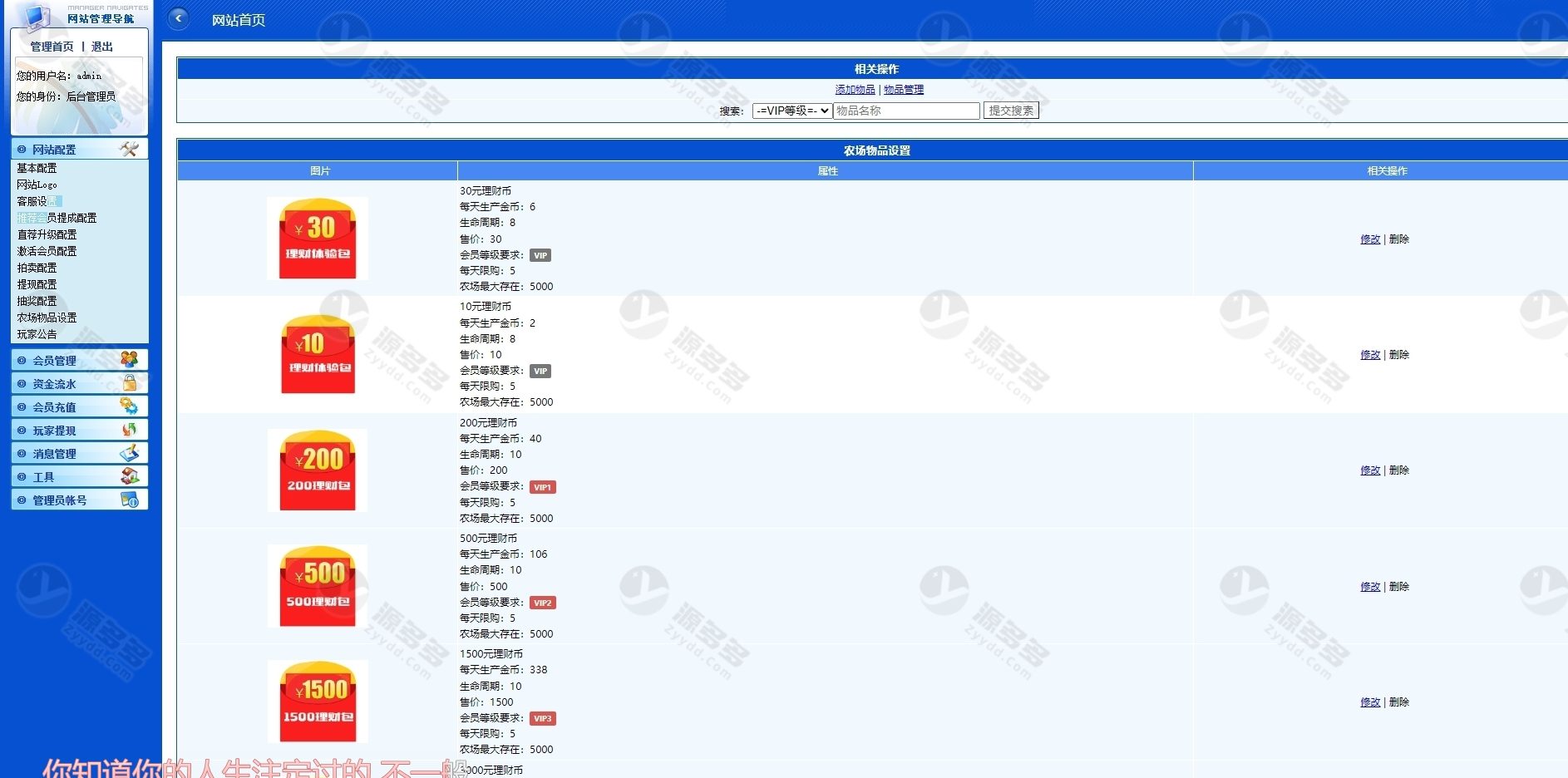Click the VIP badge on 10元理财币

pos(540,371)
